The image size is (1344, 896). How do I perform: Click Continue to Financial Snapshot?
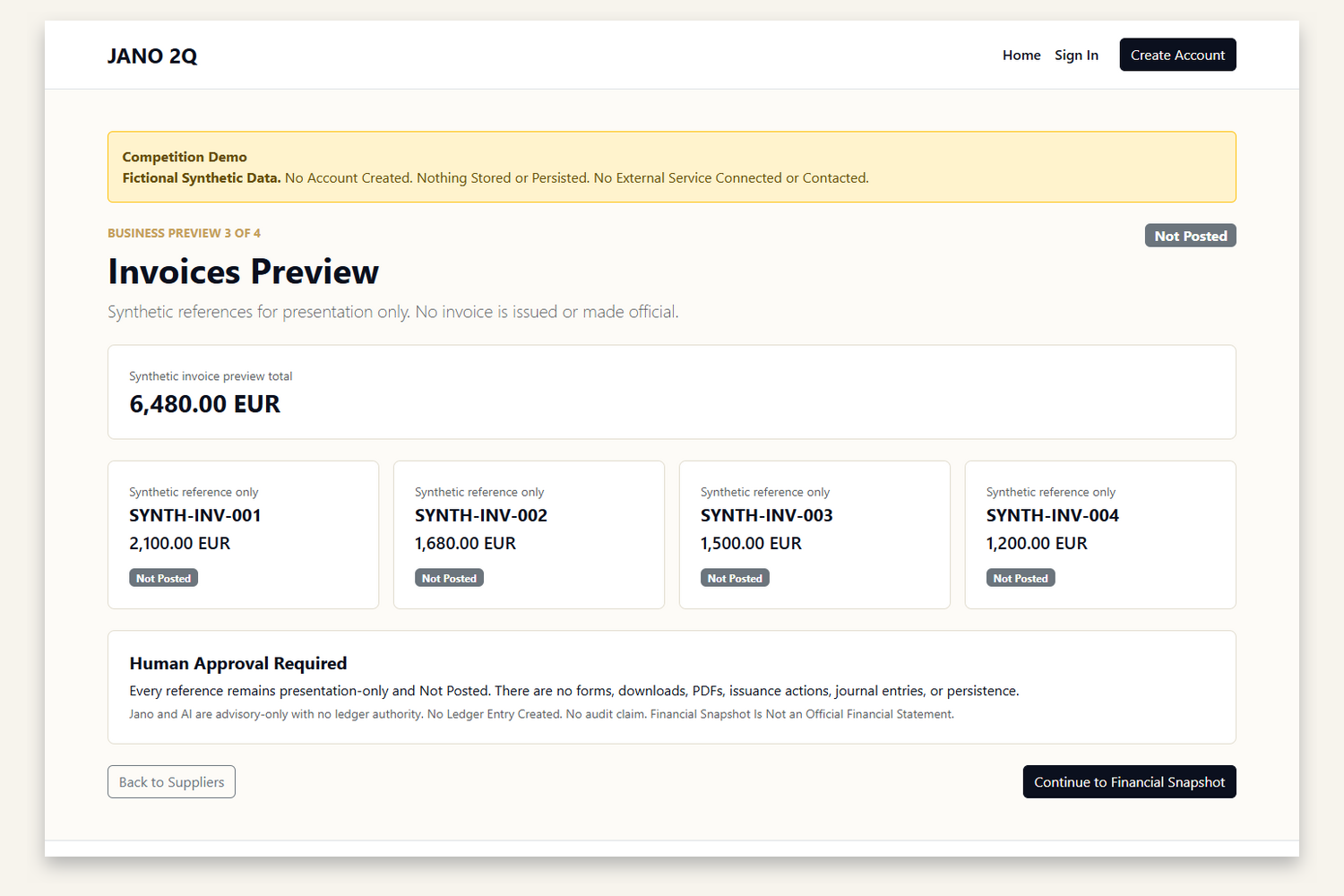pos(1129,781)
